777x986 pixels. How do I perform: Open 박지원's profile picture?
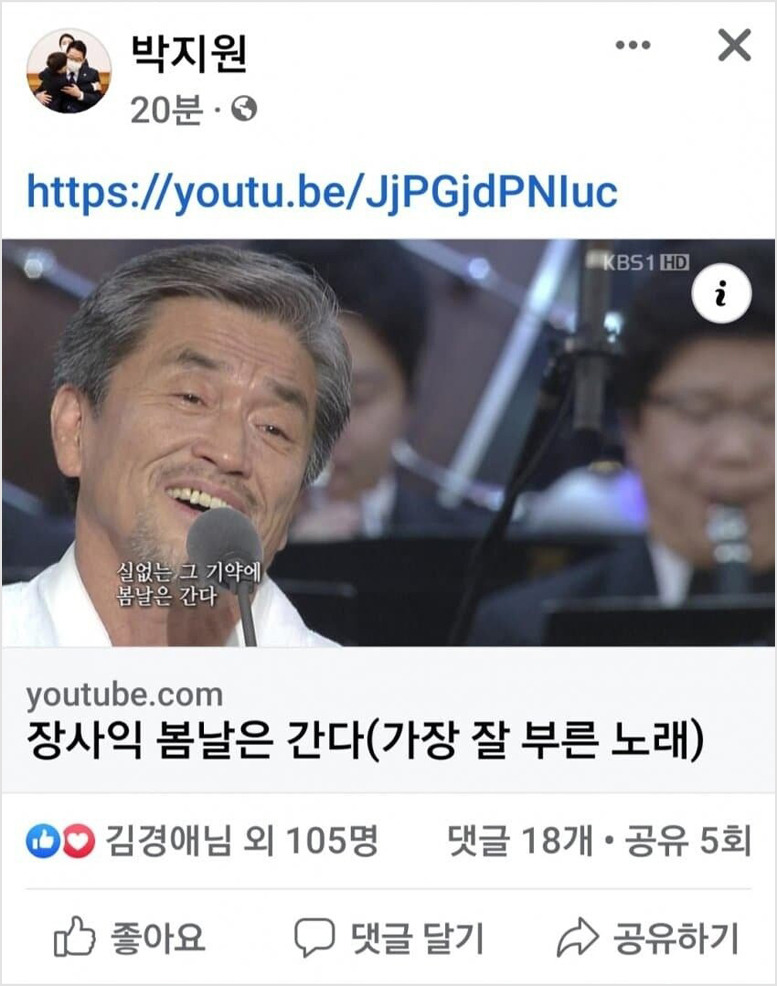tap(69, 70)
